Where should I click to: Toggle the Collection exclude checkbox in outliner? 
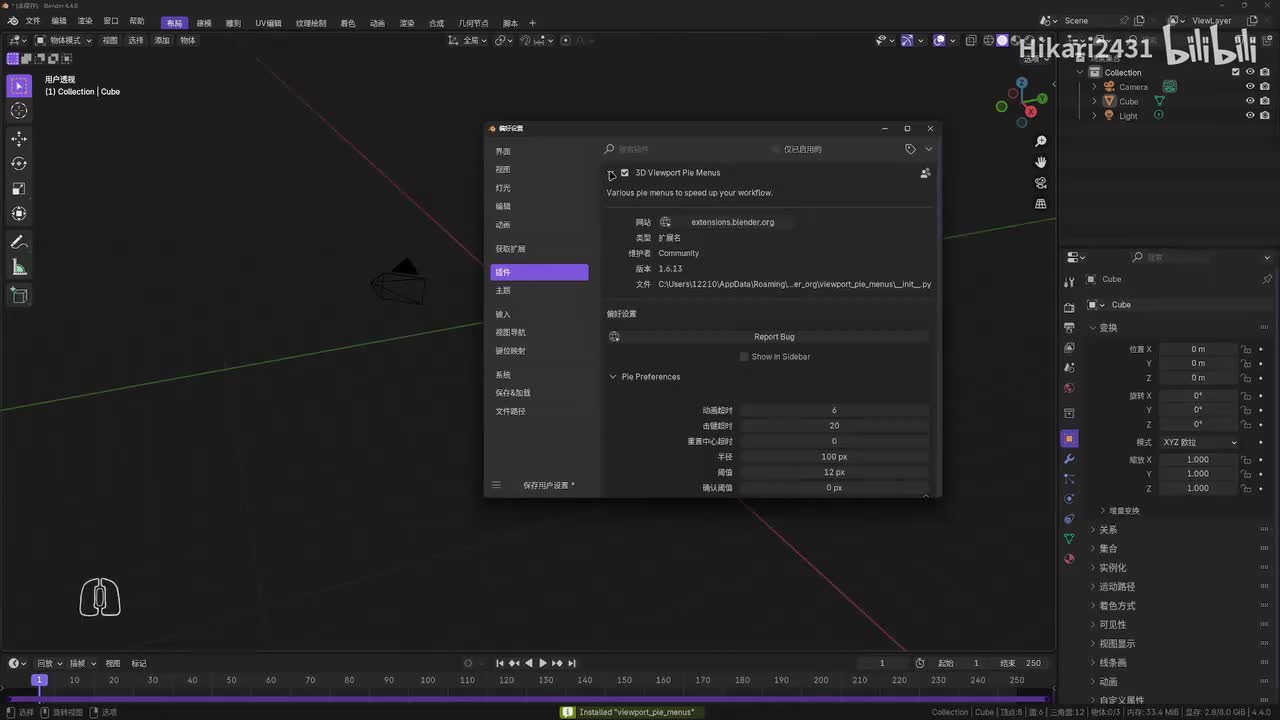[x=1236, y=72]
